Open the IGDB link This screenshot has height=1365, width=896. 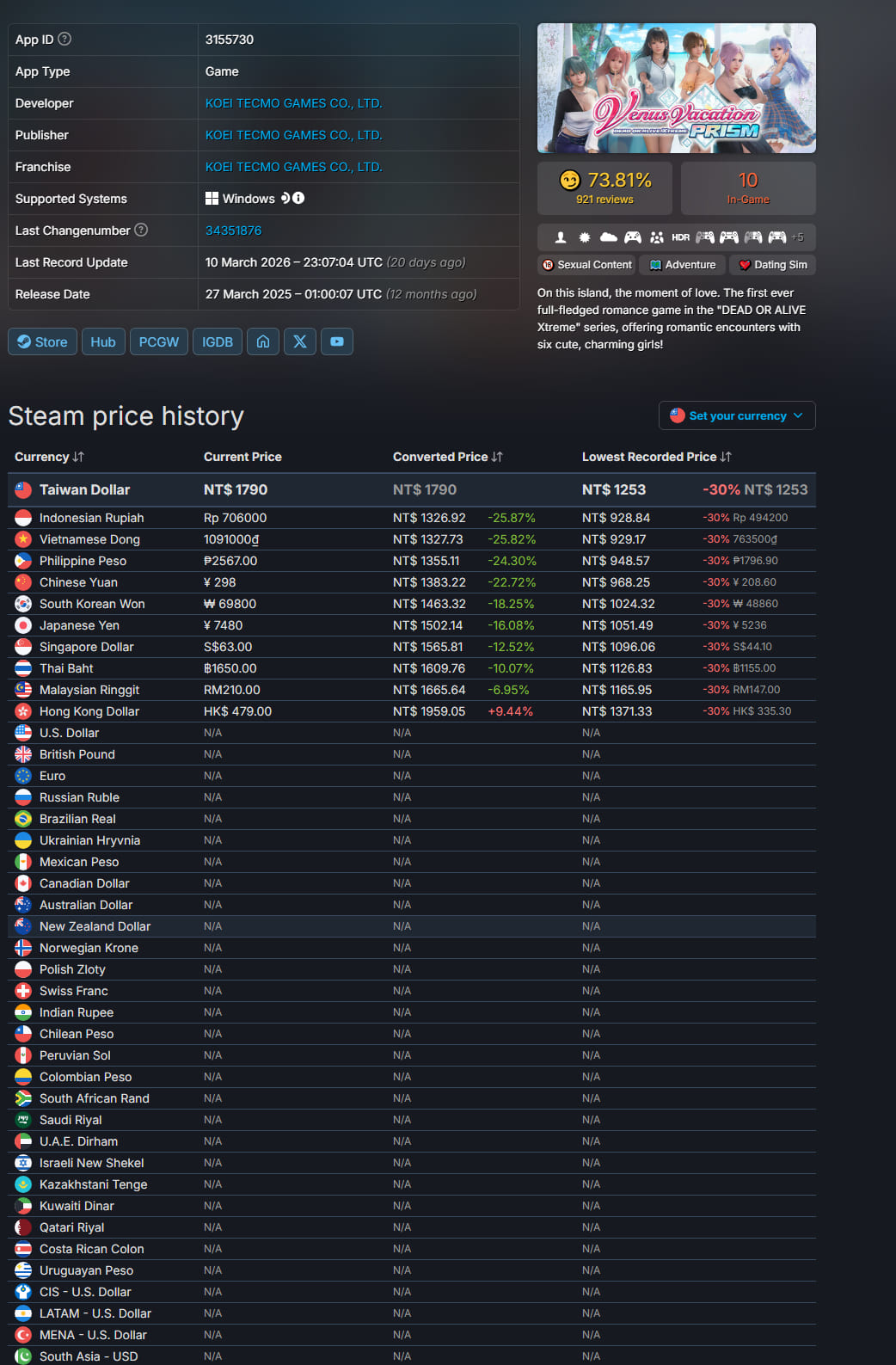click(218, 341)
